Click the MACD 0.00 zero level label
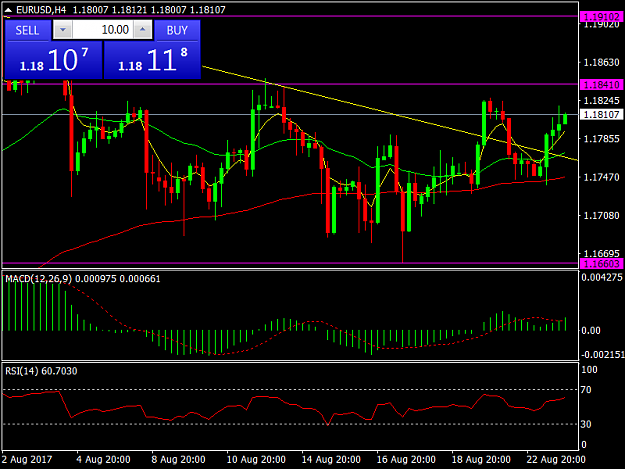625x469 pixels. 591,331
